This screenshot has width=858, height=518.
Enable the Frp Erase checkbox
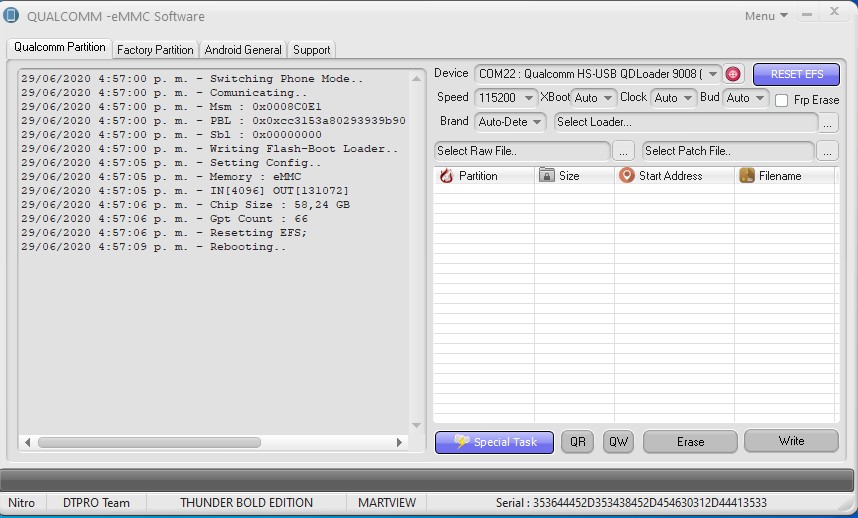[781, 100]
